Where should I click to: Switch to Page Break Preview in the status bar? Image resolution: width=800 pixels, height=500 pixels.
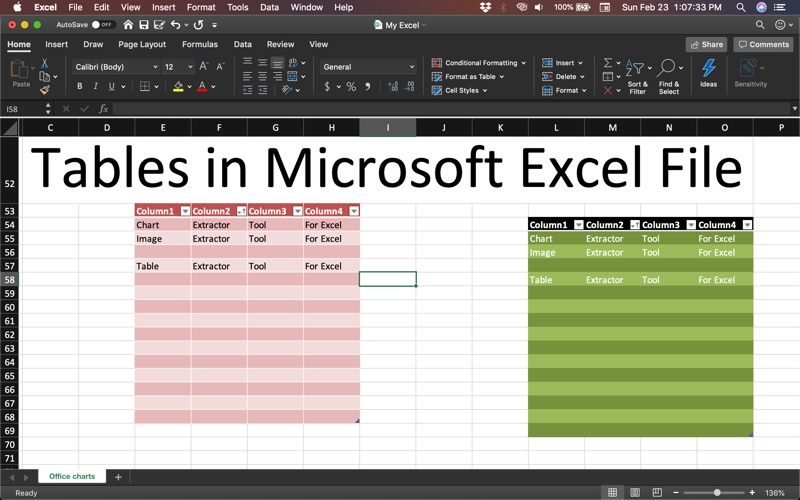pyautogui.click(x=657, y=492)
